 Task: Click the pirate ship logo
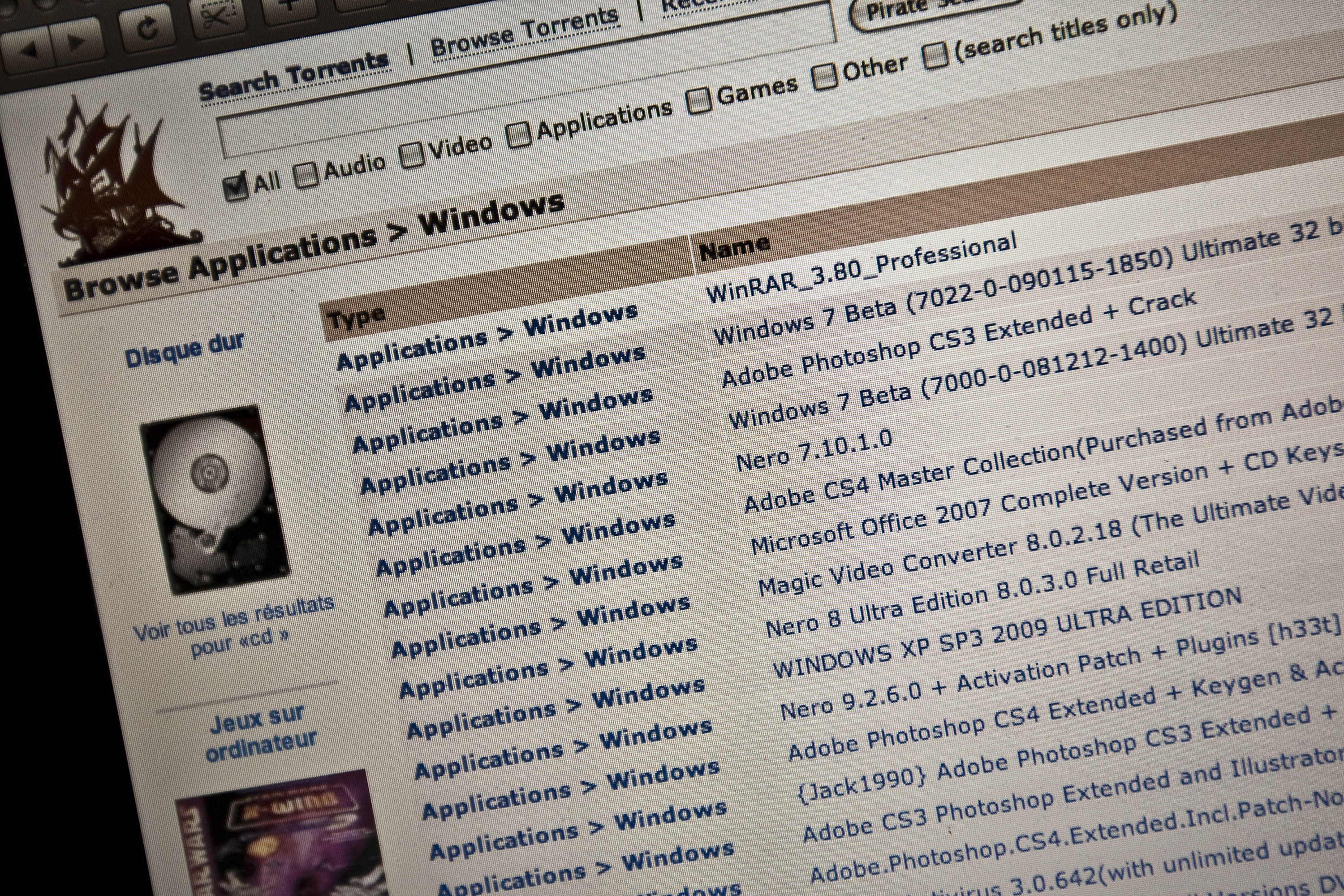pyautogui.click(x=114, y=183)
